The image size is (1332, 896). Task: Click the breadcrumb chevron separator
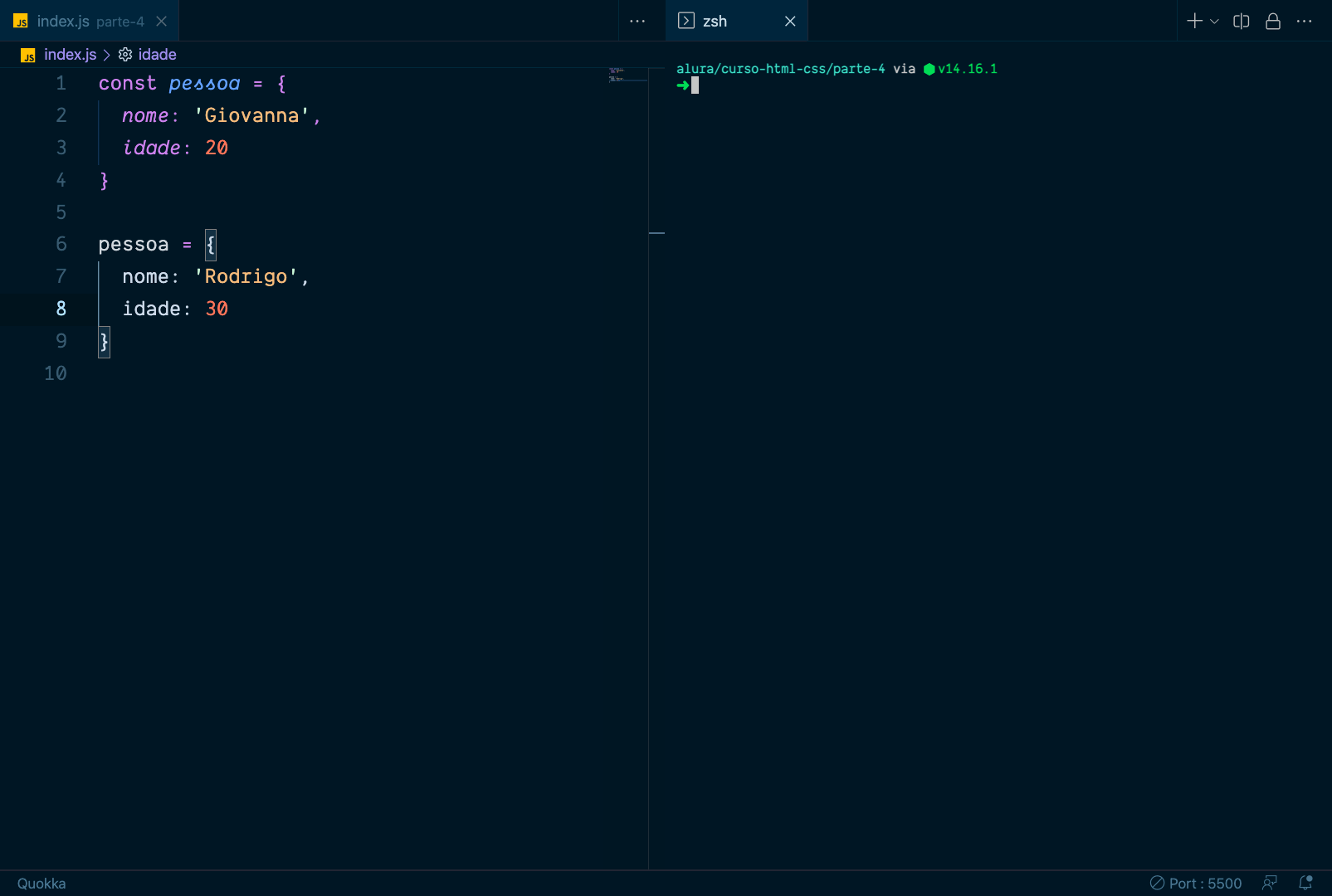click(106, 55)
